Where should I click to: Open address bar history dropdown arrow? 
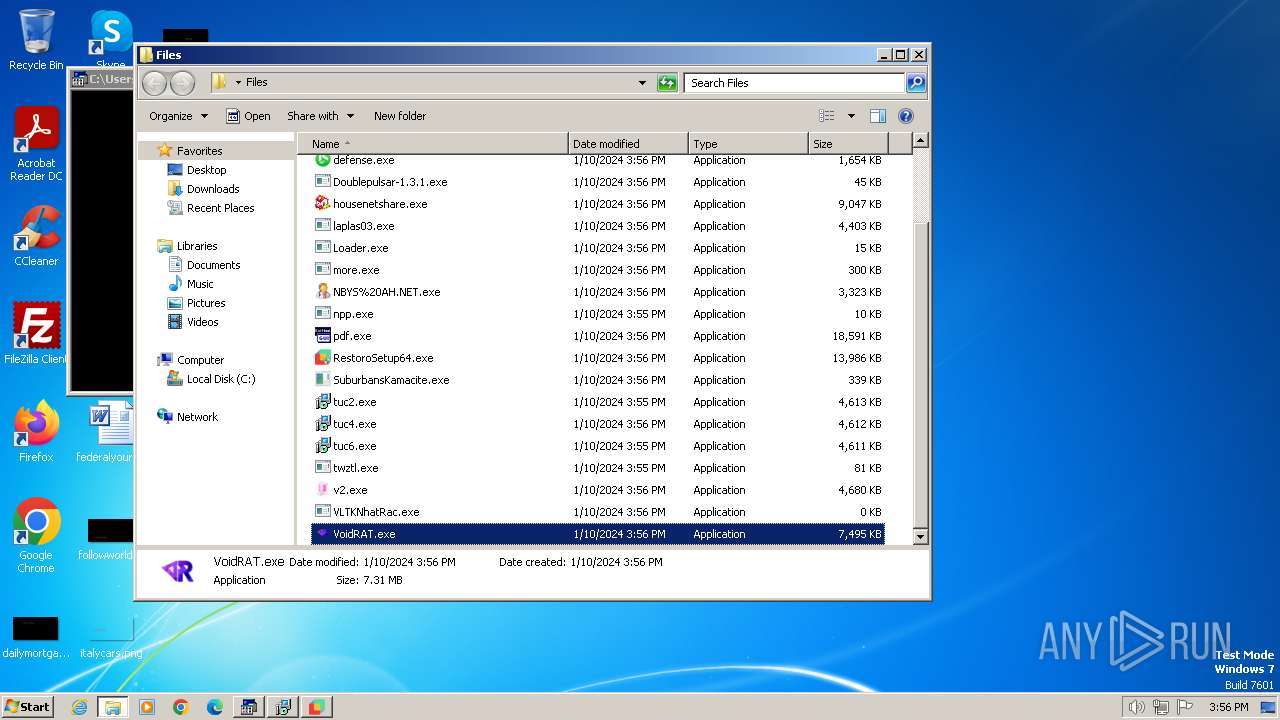(642, 83)
